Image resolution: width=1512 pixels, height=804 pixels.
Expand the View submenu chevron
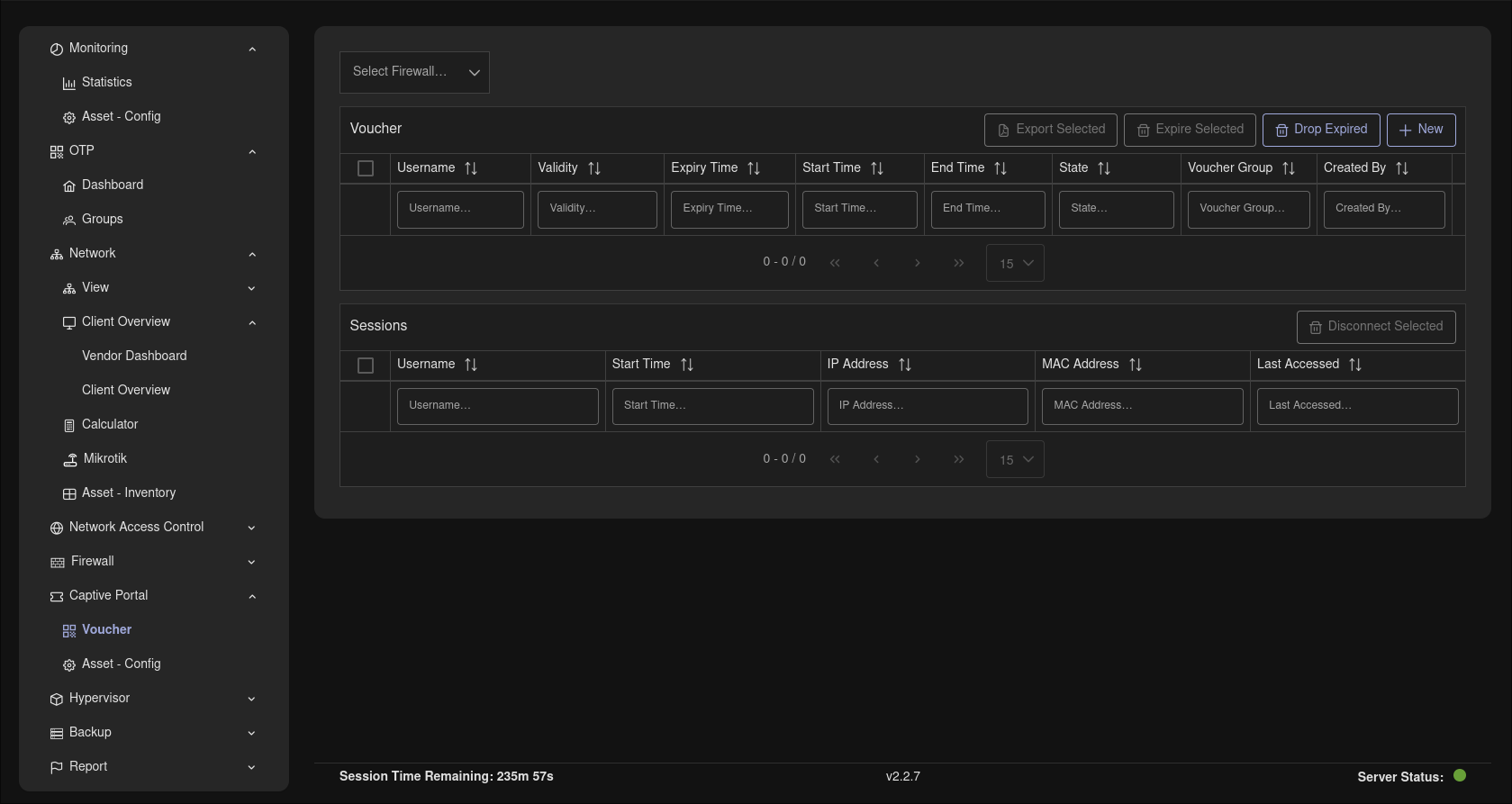(x=252, y=289)
